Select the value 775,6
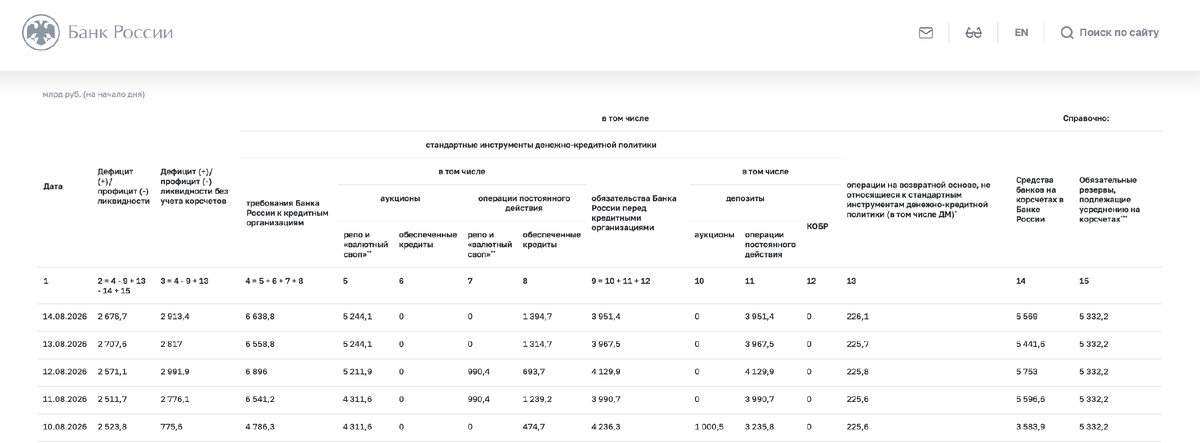 click(171, 426)
